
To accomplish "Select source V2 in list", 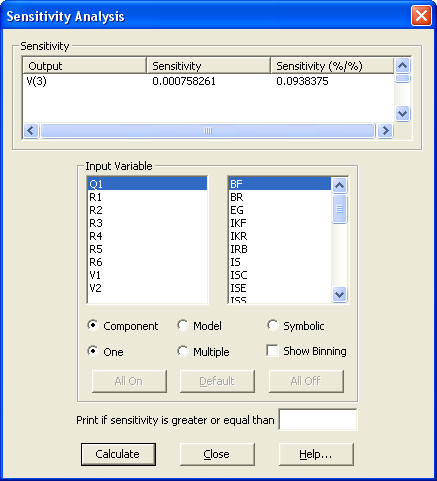I will pyautogui.click(x=147, y=288).
